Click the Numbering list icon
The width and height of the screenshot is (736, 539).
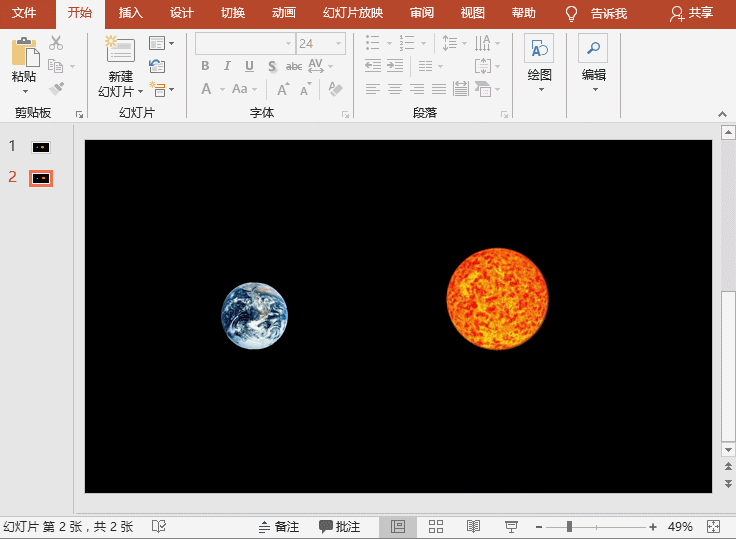click(406, 43)
